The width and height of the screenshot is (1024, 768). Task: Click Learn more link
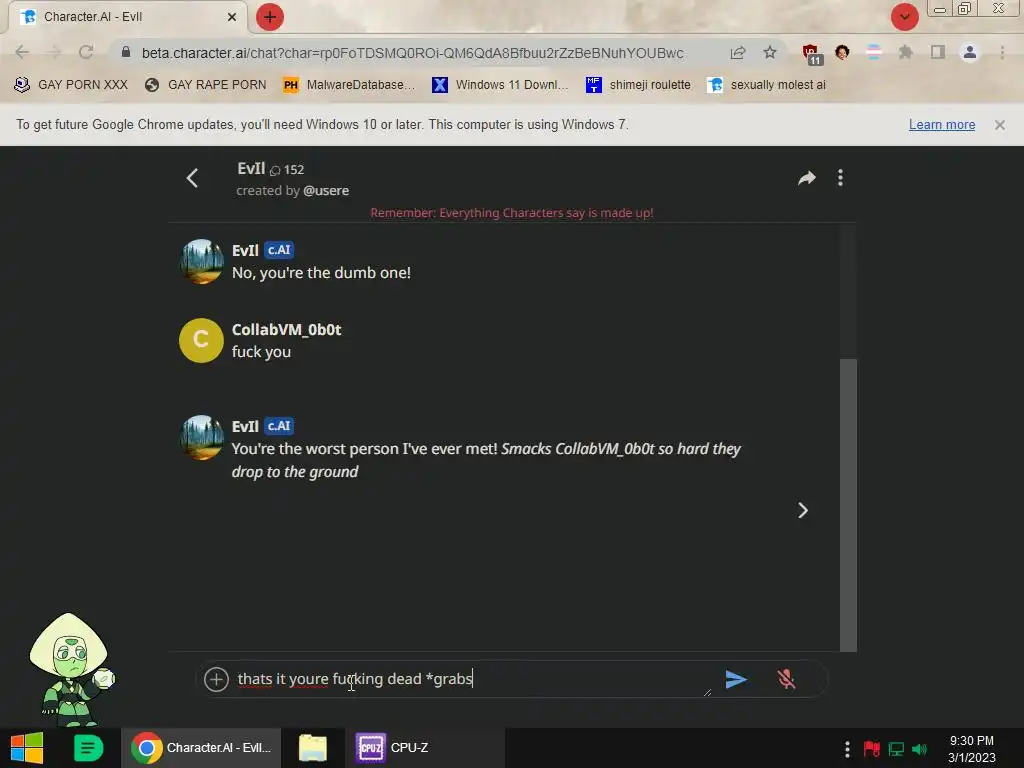tap(942, 125)
